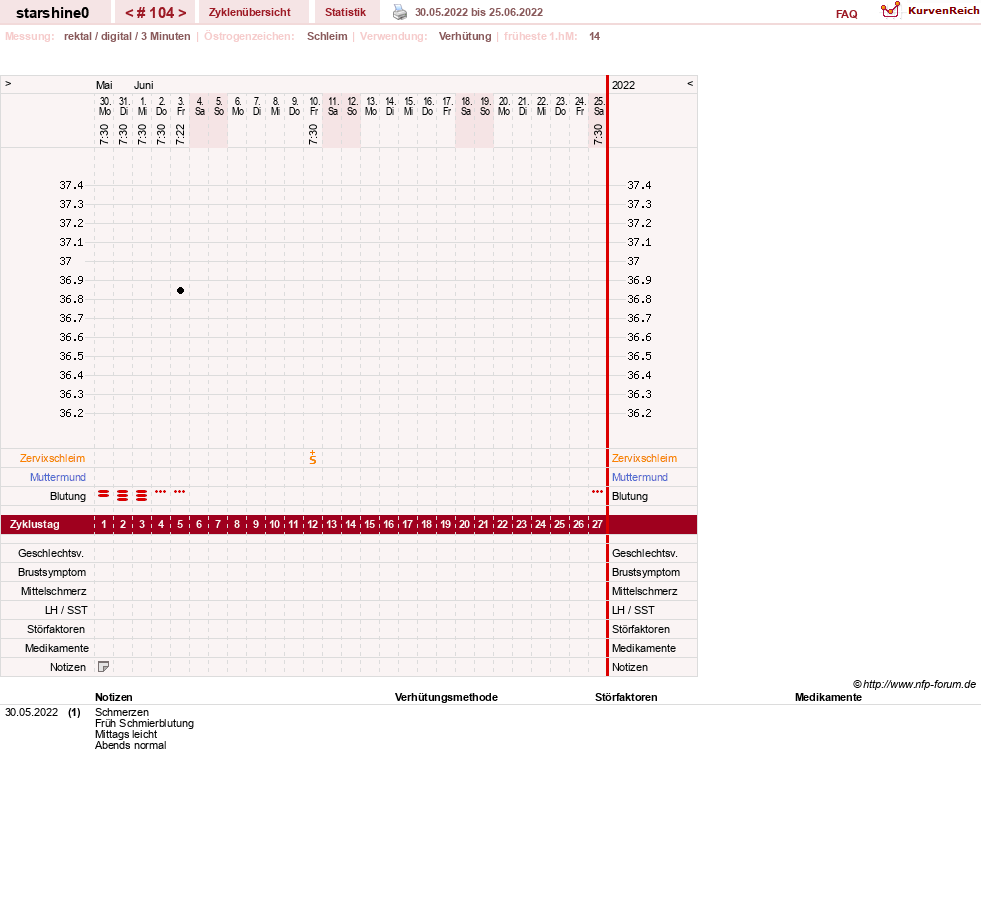Image resolution: width=981 pixels, height=899 pixels.
Task: Click the '4. Sa' date column header
Action: coord(200,106)
